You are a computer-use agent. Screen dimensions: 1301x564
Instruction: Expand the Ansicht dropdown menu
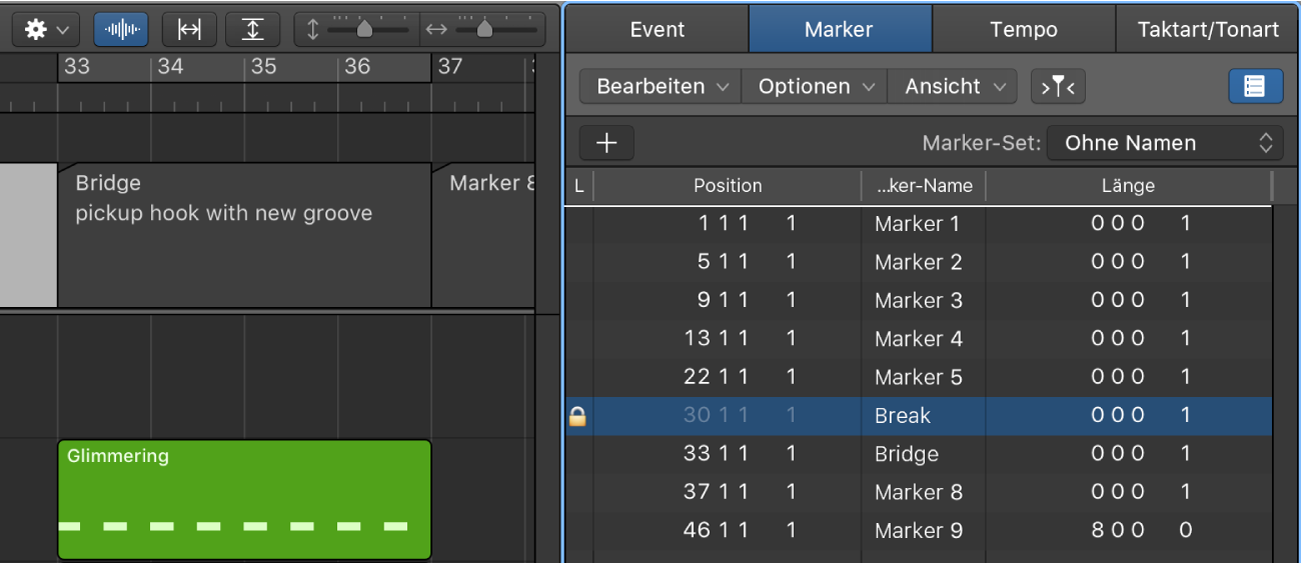[x=953, y=87]
